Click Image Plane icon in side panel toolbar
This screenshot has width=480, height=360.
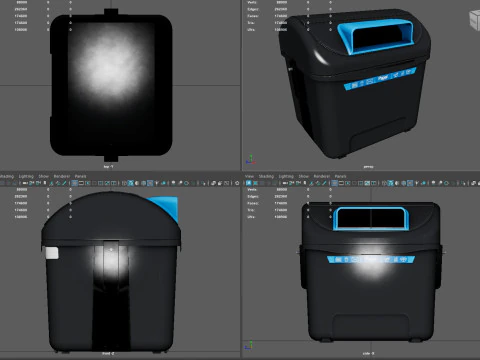click(x=311, y=183)
